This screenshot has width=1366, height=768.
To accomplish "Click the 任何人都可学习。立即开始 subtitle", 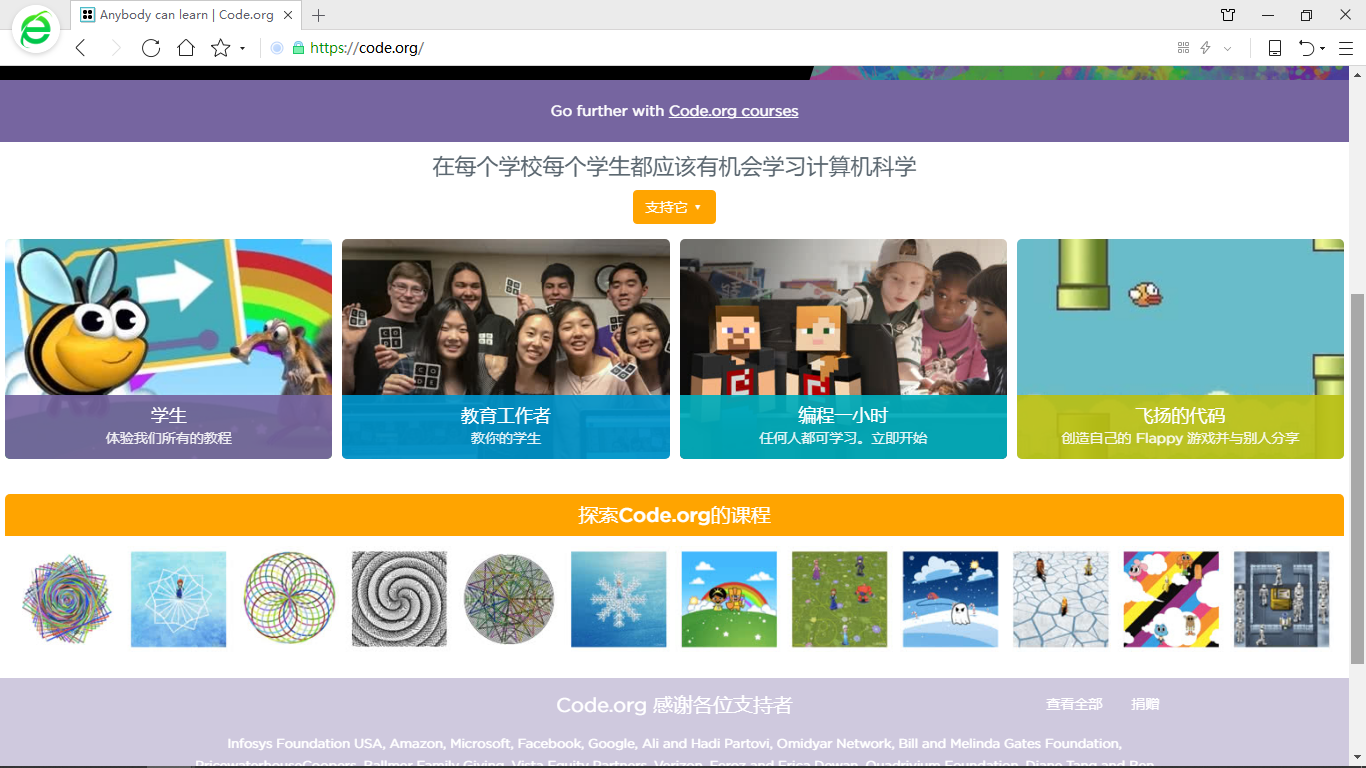I will click(843, 438).
